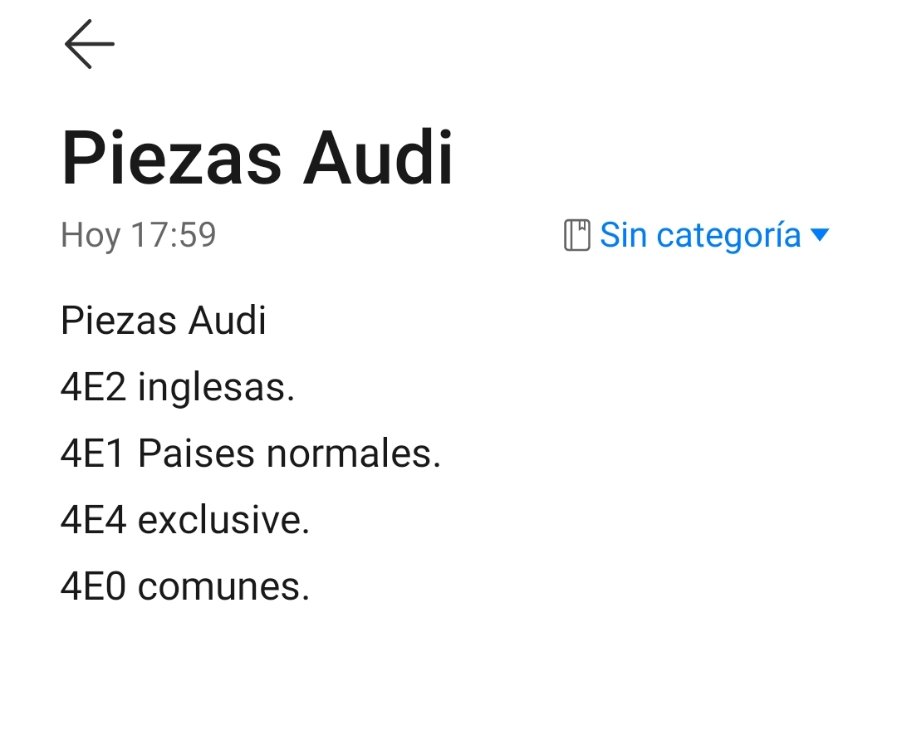The width and height of the screenshot is (897, 750).
Task: Click the line 4E2 inglesas.
Action: 177,387
